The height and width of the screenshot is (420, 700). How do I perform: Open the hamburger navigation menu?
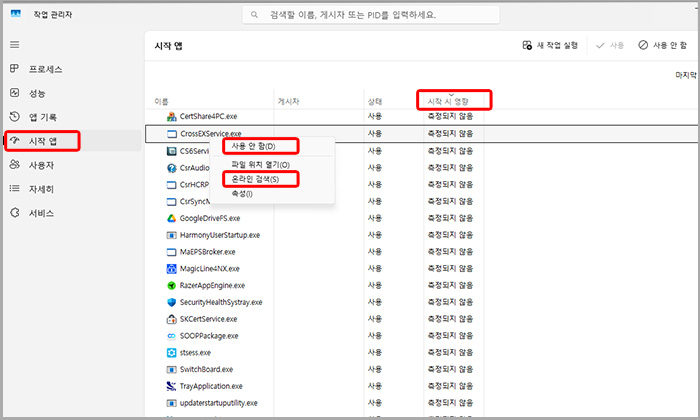click(x=15, y=45)
